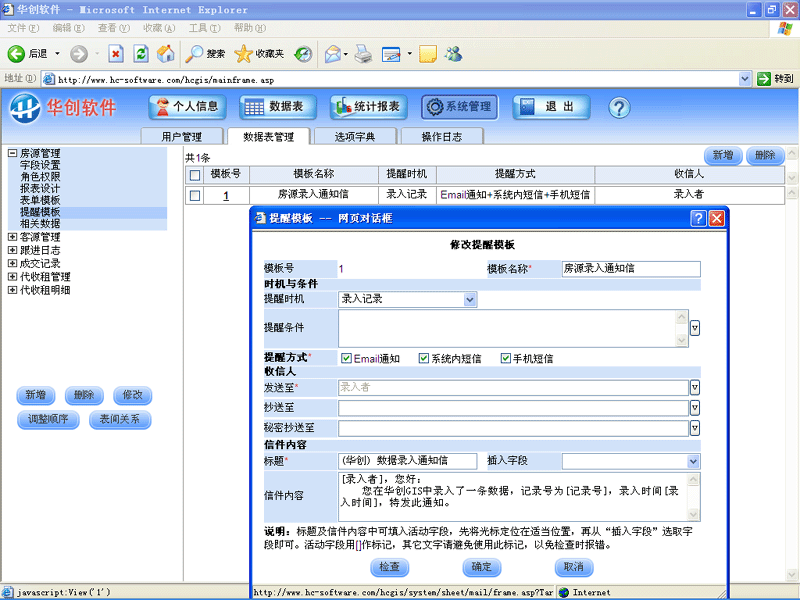Switch to 数据表管理 tab
The width and height of the screenshot is (800, 600).
pyautogui.click(x=268, y=136)
